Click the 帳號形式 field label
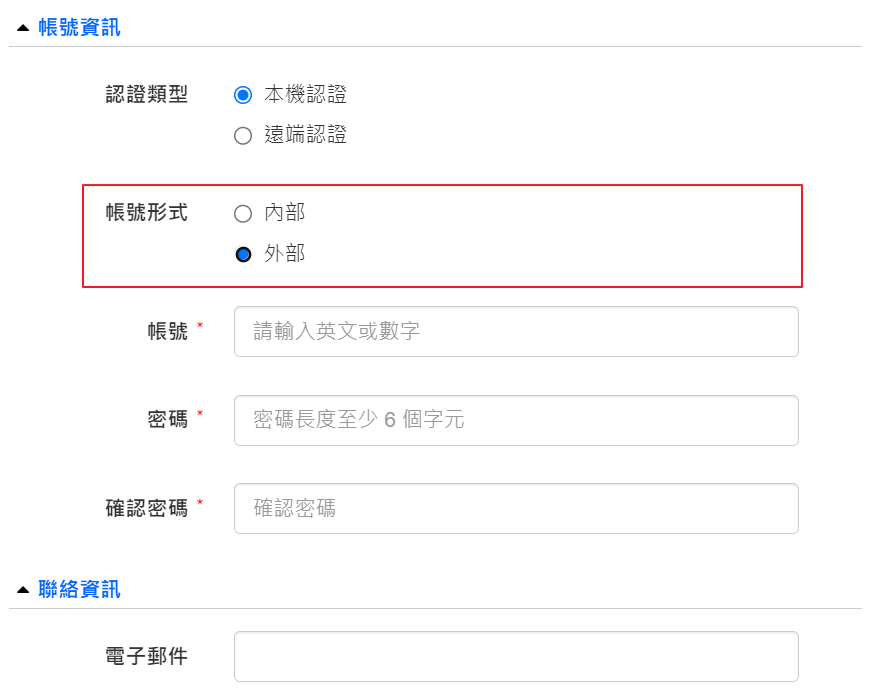This screenshot has width=874, height=697. pos(147,212)
